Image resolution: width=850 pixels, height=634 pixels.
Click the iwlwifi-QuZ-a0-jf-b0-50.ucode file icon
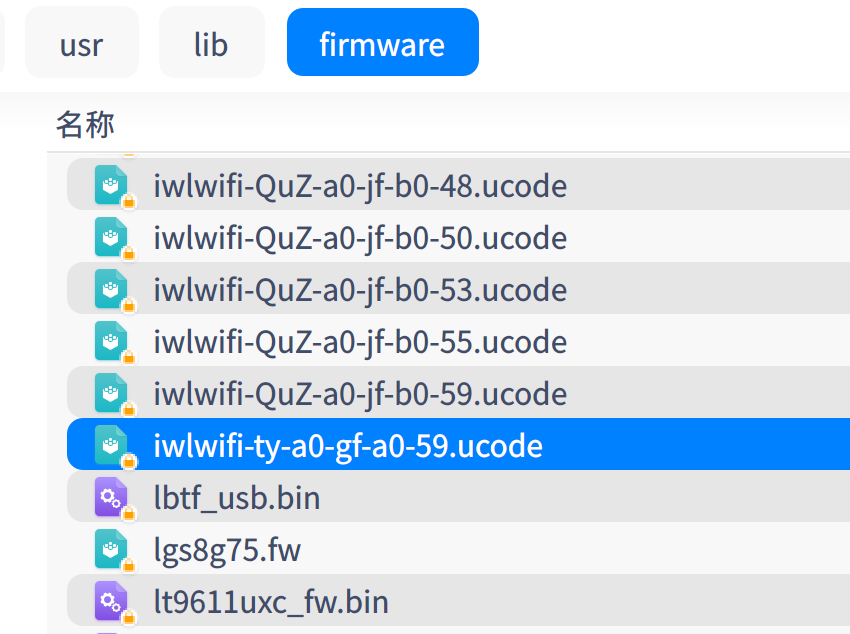point(111,237)
